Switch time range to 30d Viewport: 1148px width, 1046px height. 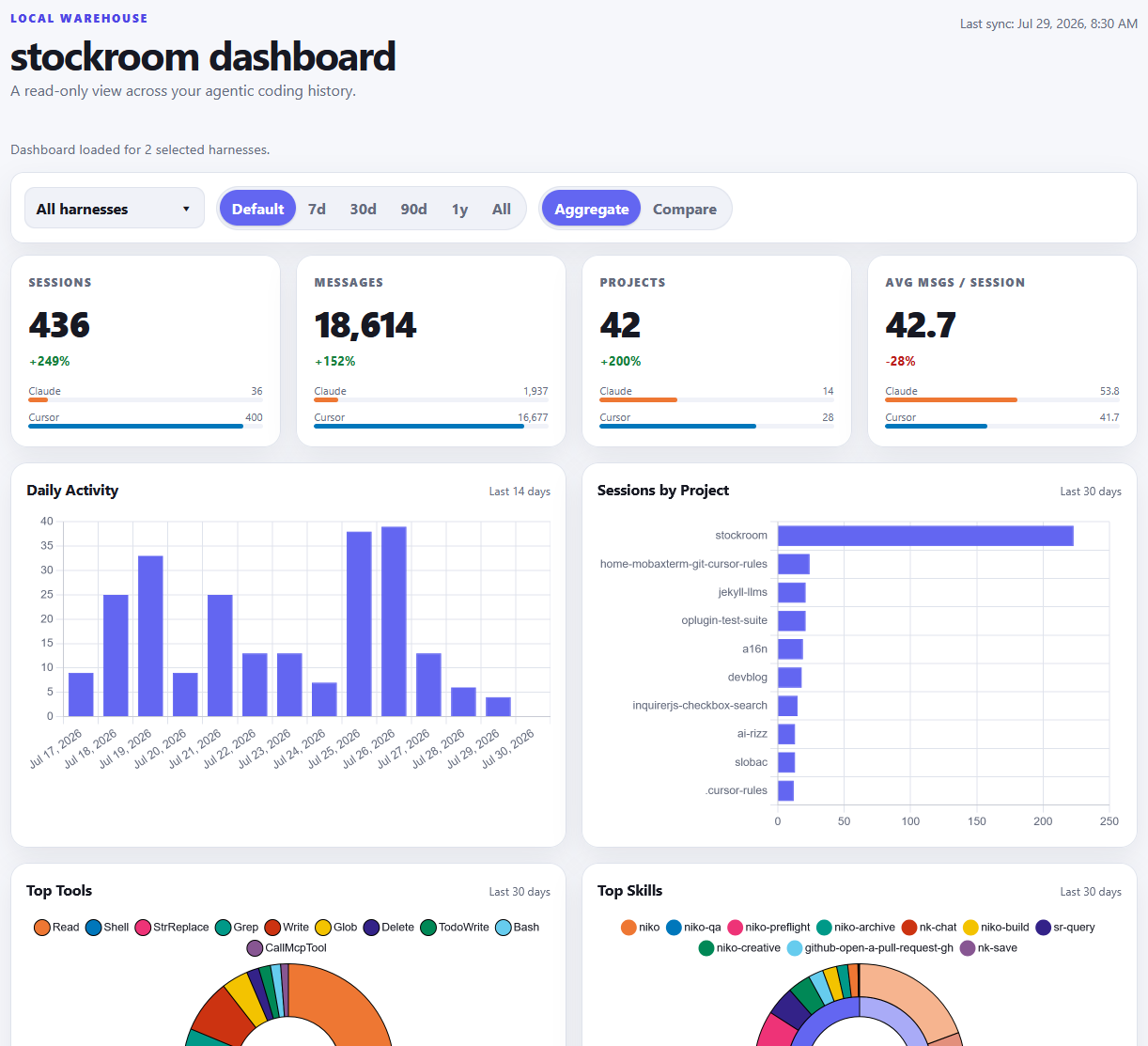(363, 209)
